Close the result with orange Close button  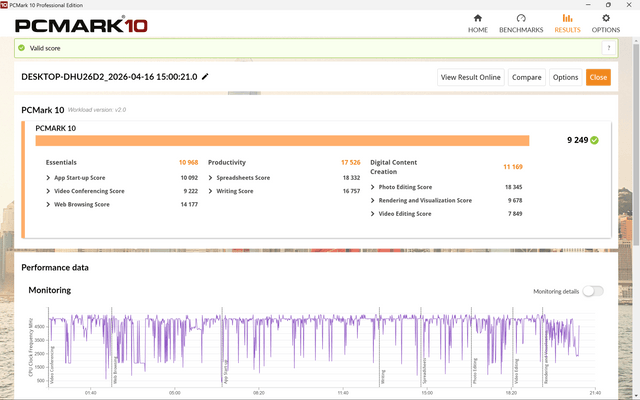pos(598,77)
